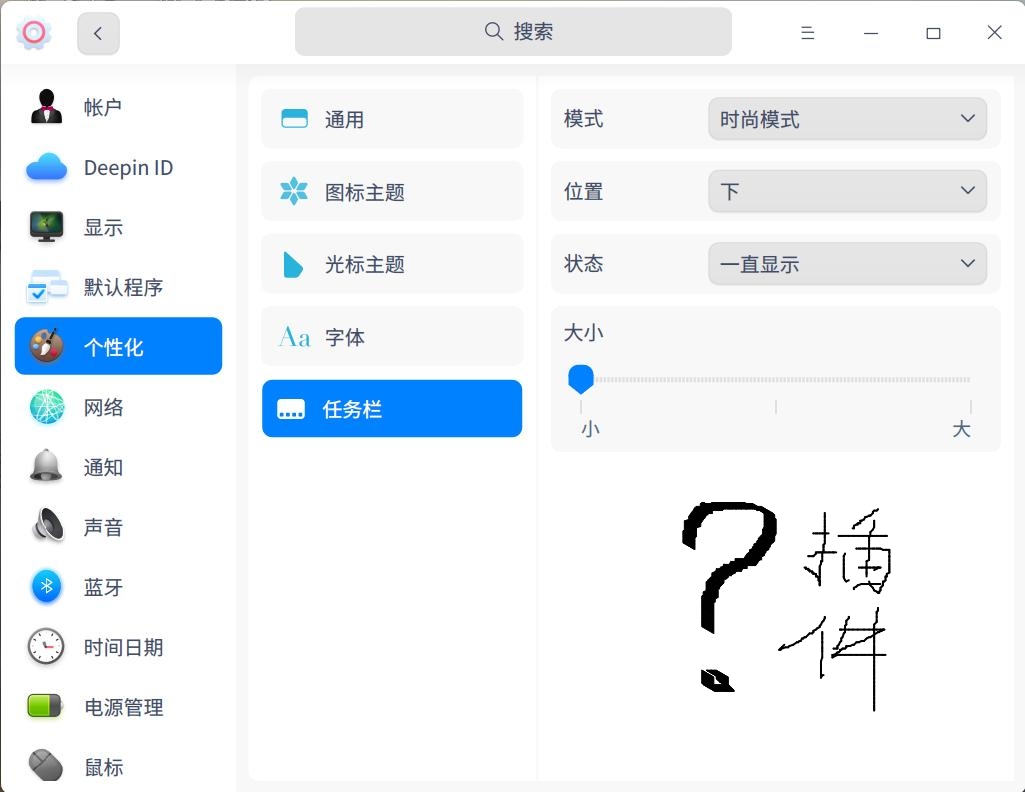Click the middle of the 大小 slider track
This screenshot has width=1025, height=792.
(775, 379)
